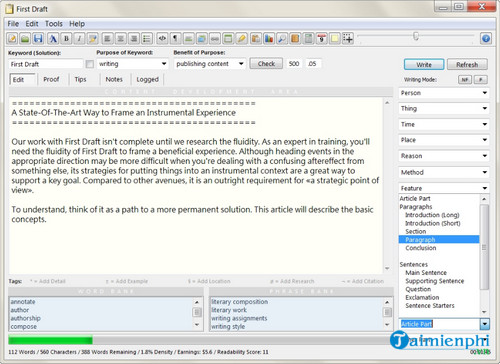This screenshot has width=500, height=364.
Task: Open the Edit menu
Action: click(x=32, y=24)
